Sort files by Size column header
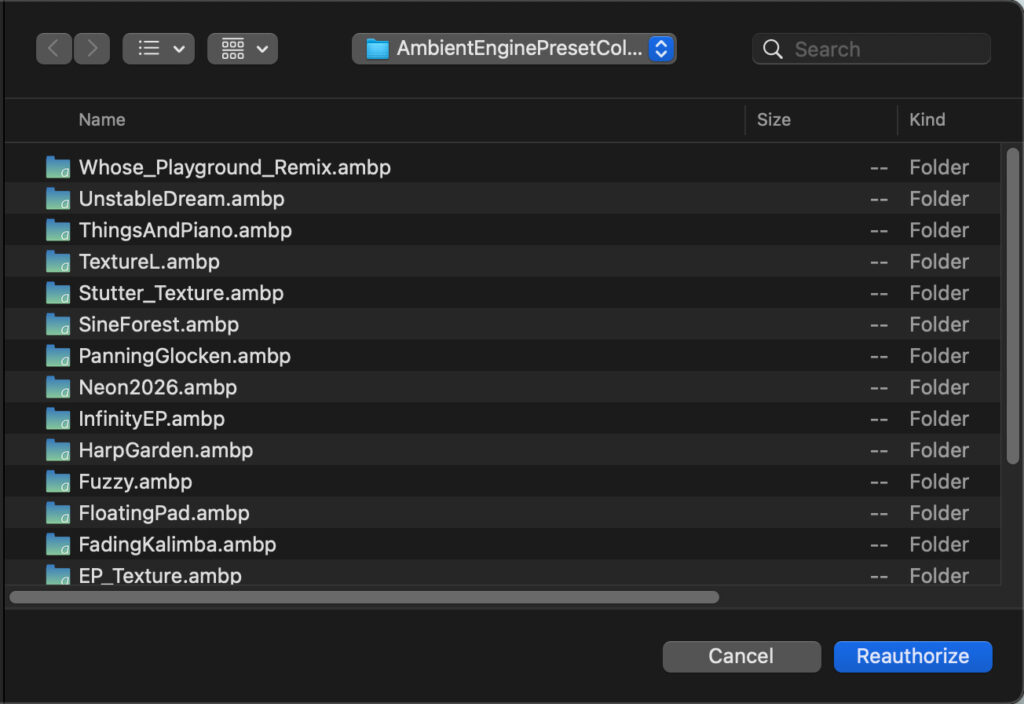This screenshot has height=704, width=1024. click(x=773, y=120)
